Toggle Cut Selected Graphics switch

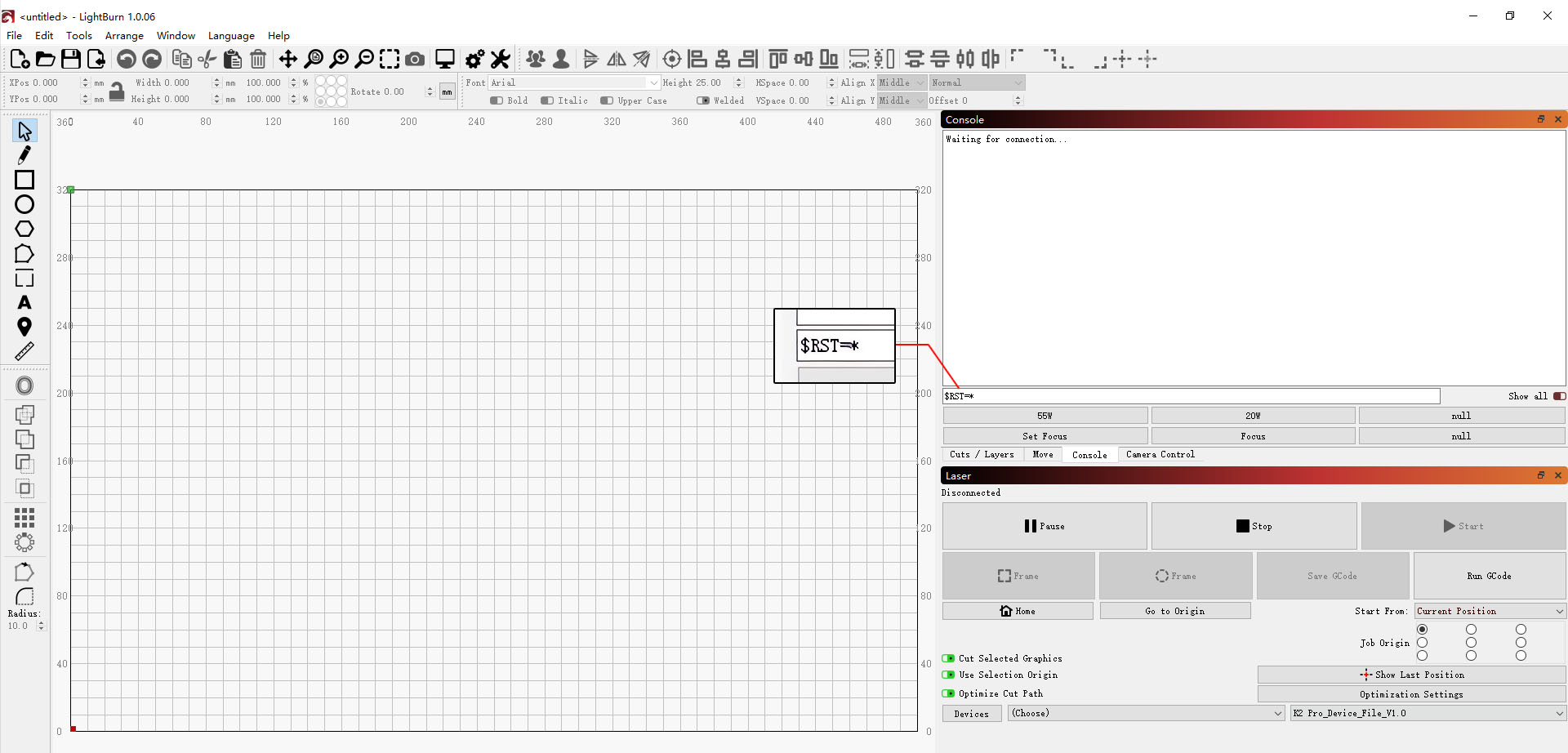948,658
